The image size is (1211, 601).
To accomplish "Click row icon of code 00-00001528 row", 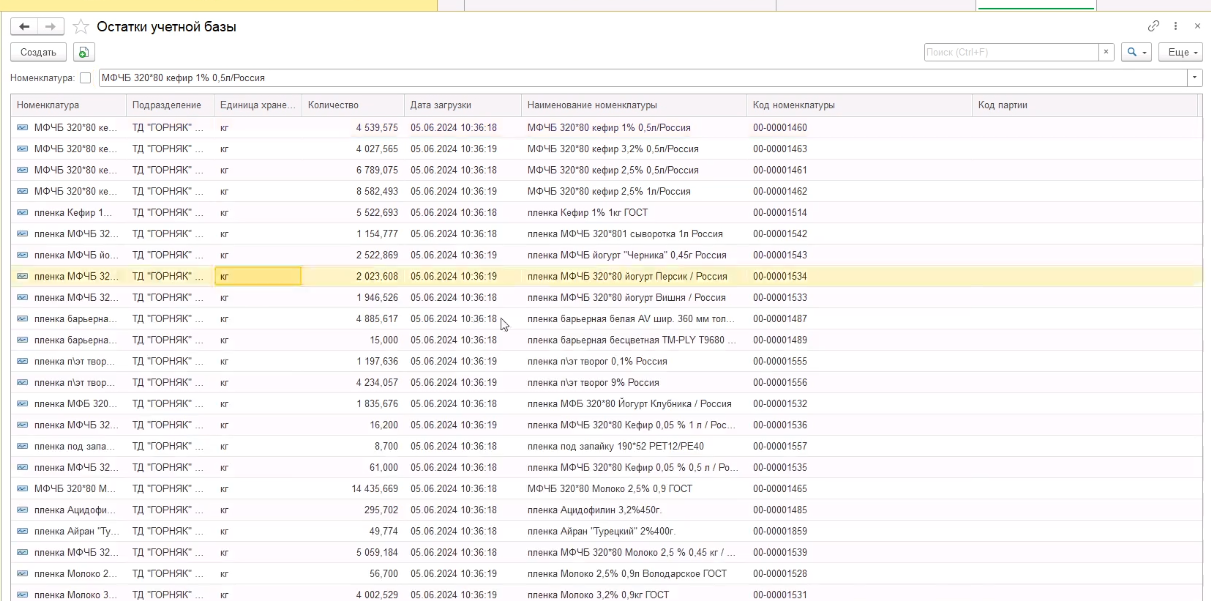I will tap(23, 574).
